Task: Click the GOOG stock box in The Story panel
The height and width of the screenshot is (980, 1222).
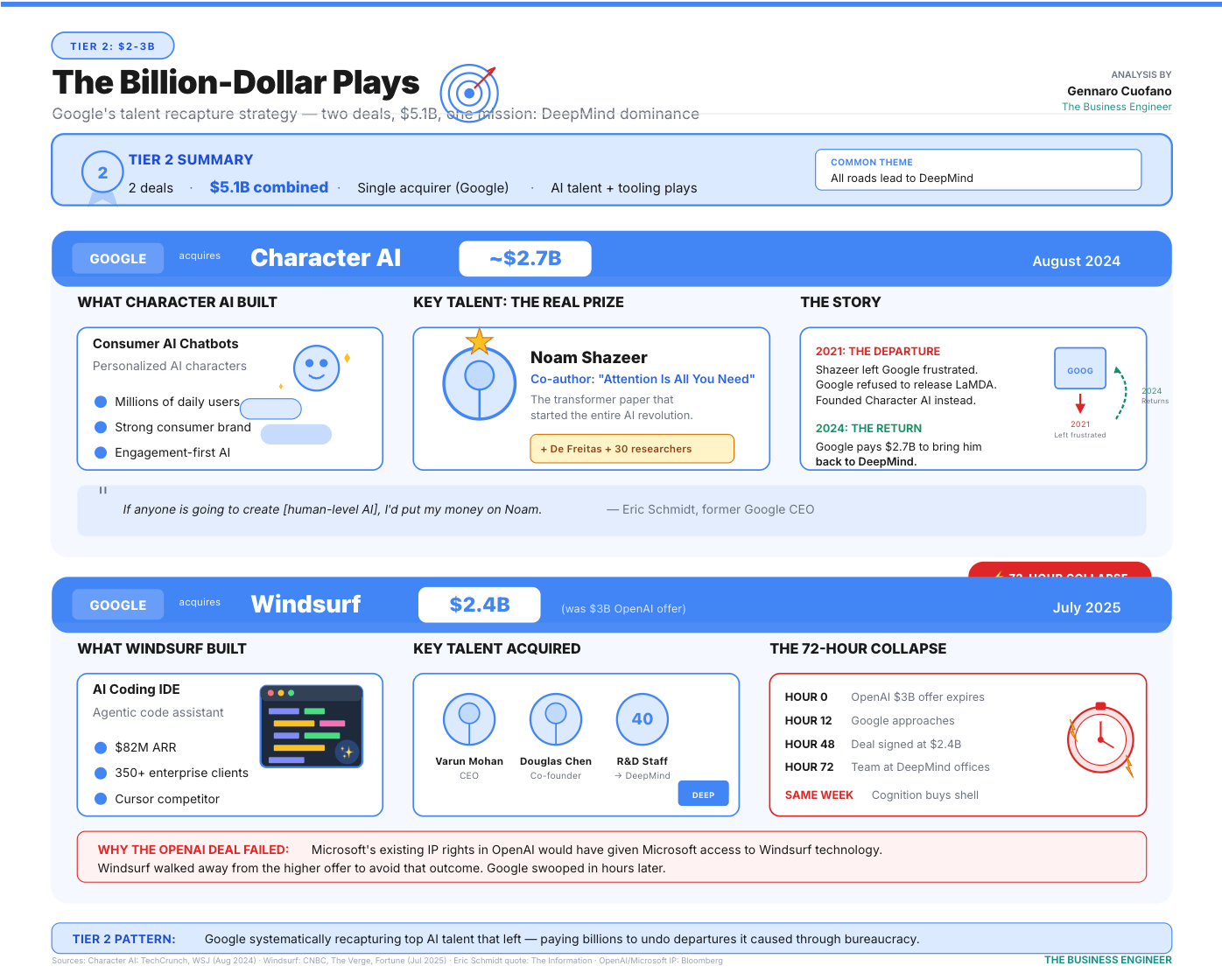Action: click(1079, 367)
